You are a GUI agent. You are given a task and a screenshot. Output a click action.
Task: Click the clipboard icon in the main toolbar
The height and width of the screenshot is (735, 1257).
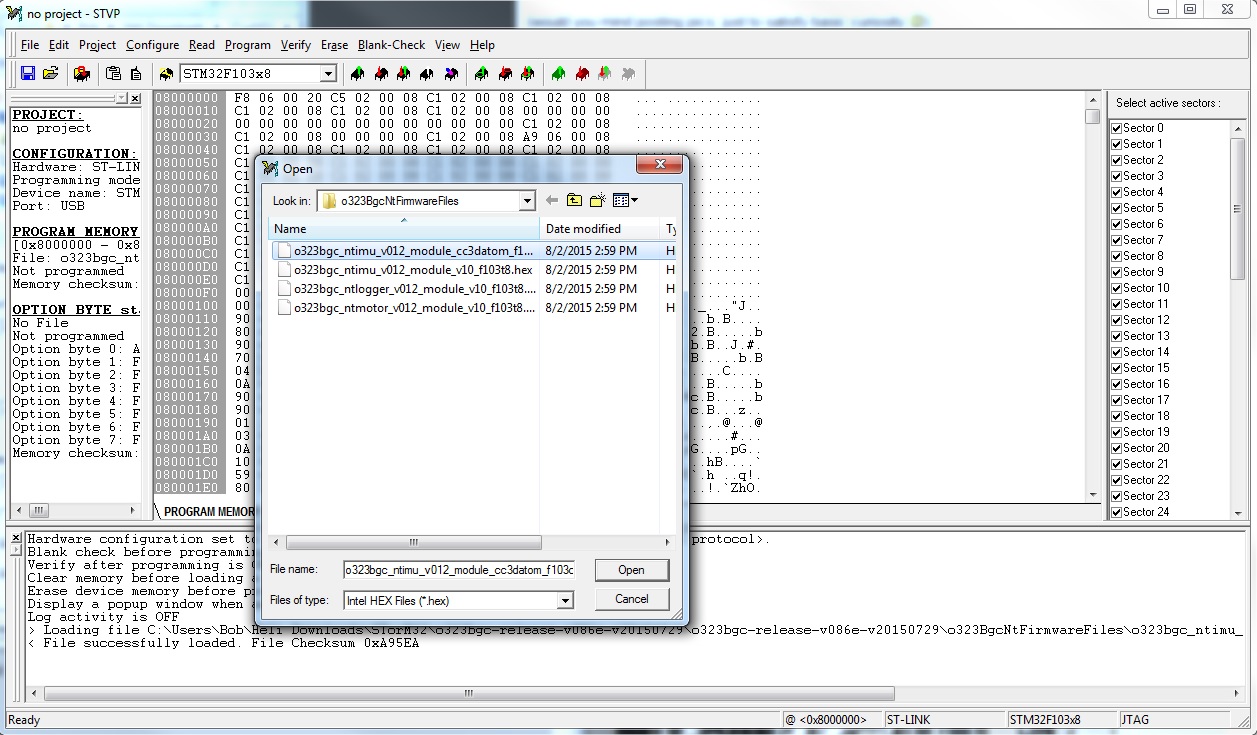click(x=113, y=74)
